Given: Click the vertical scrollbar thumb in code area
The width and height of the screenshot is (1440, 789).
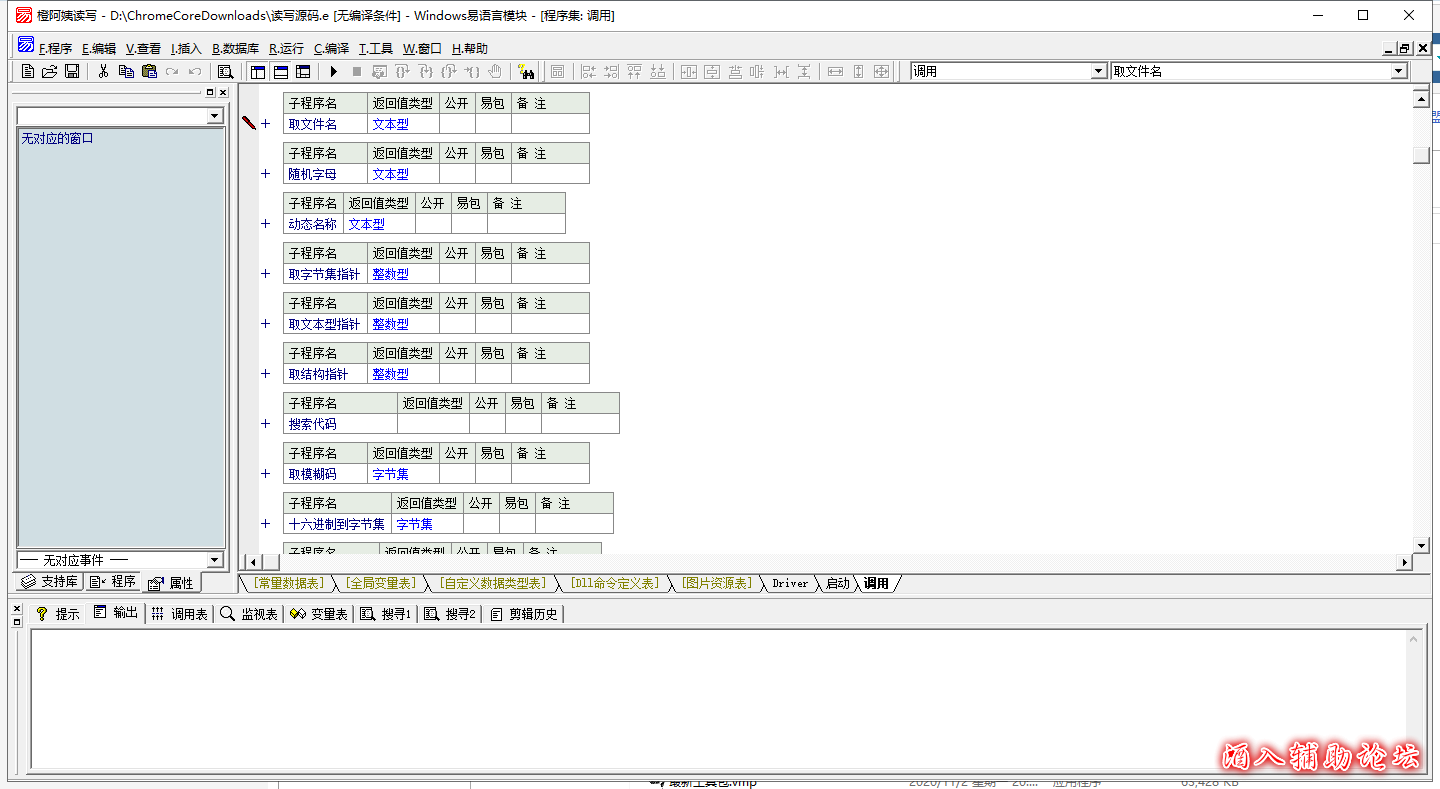Looking at the screenshot, I should [1421, 155].
